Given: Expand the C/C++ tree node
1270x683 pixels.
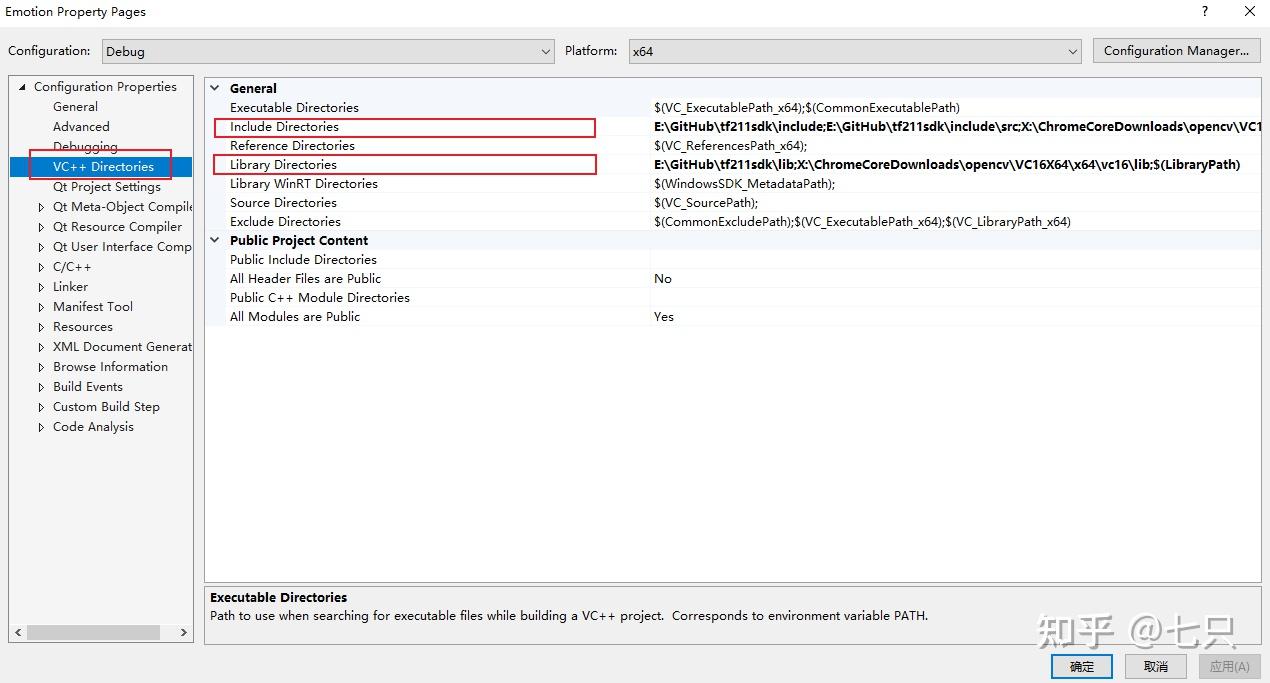Looking at the screenshot, I should 39,266.
